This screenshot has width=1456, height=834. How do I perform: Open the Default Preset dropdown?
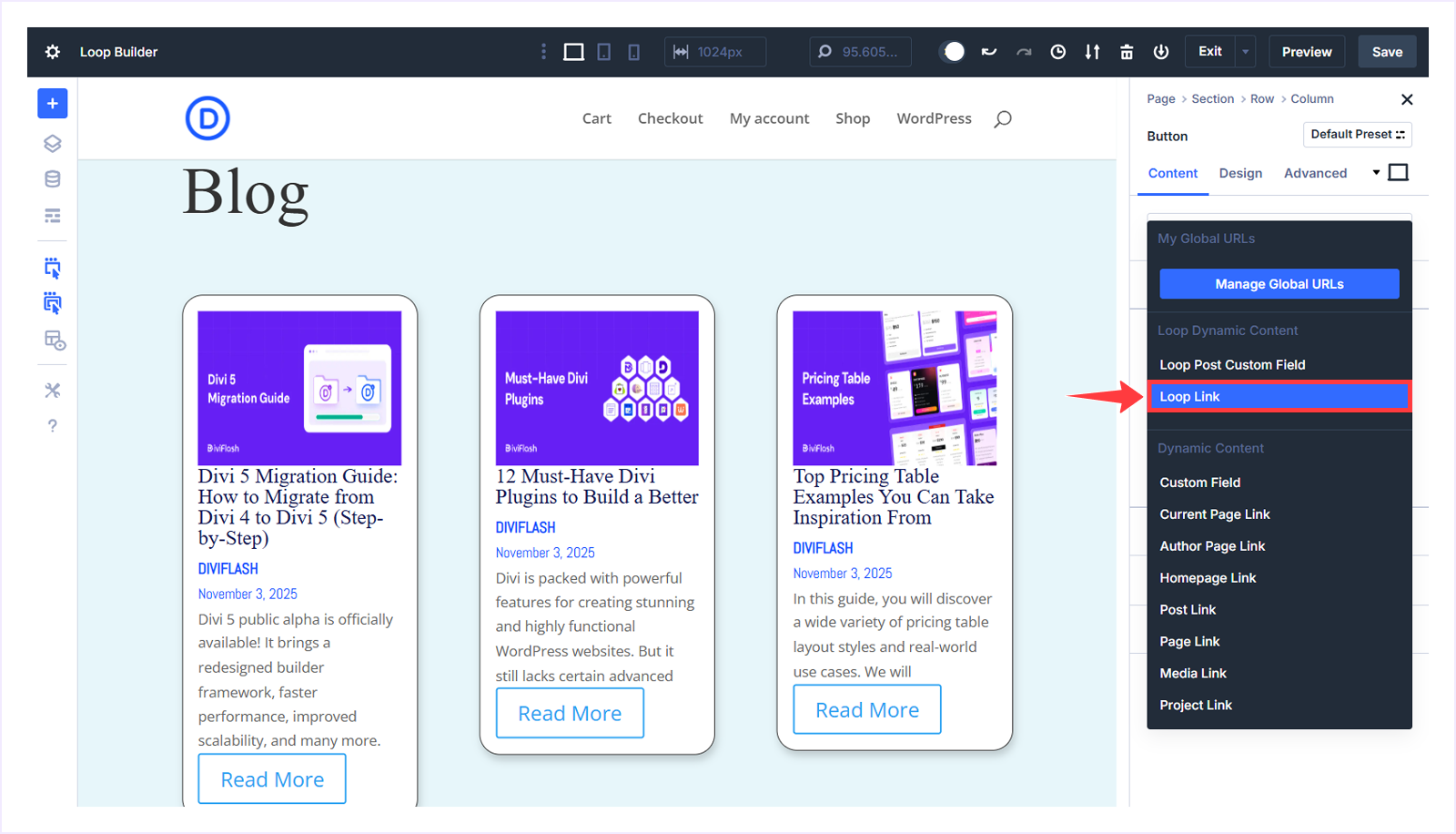pos(1357,135)
